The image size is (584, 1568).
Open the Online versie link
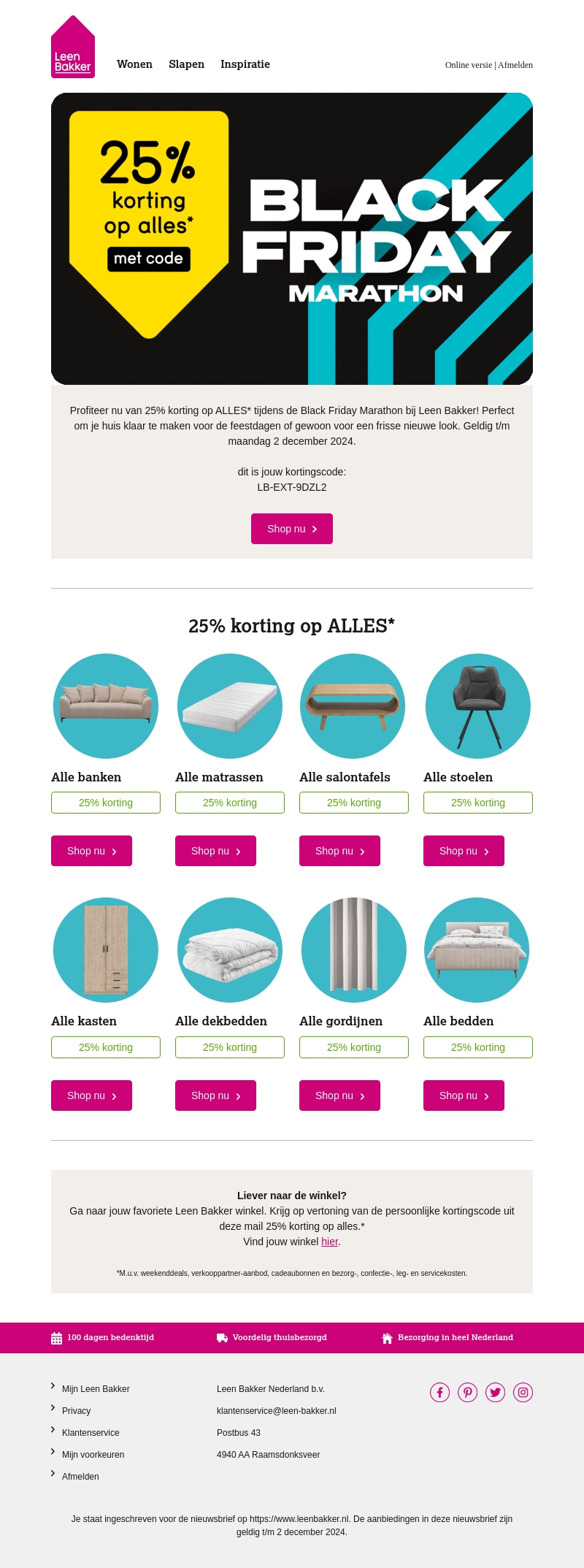click(x=469, y=65)
